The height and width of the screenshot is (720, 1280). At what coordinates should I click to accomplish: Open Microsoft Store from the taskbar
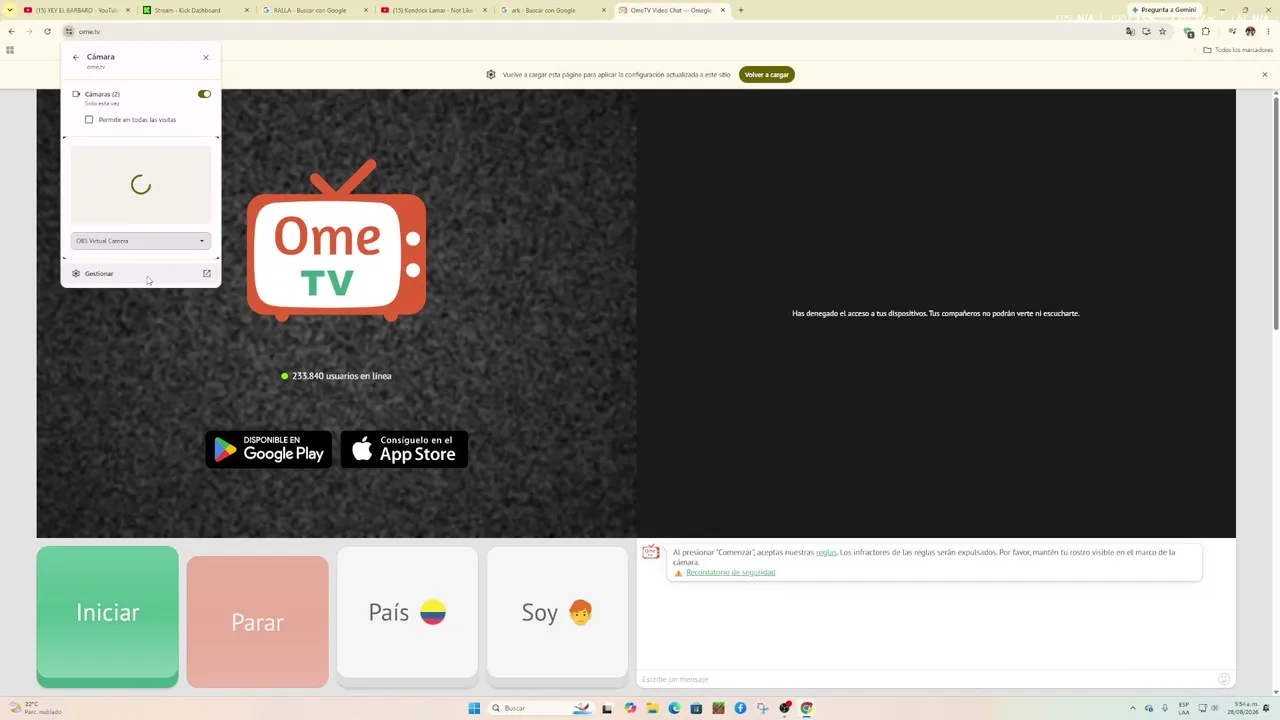[x=696, y=708]
